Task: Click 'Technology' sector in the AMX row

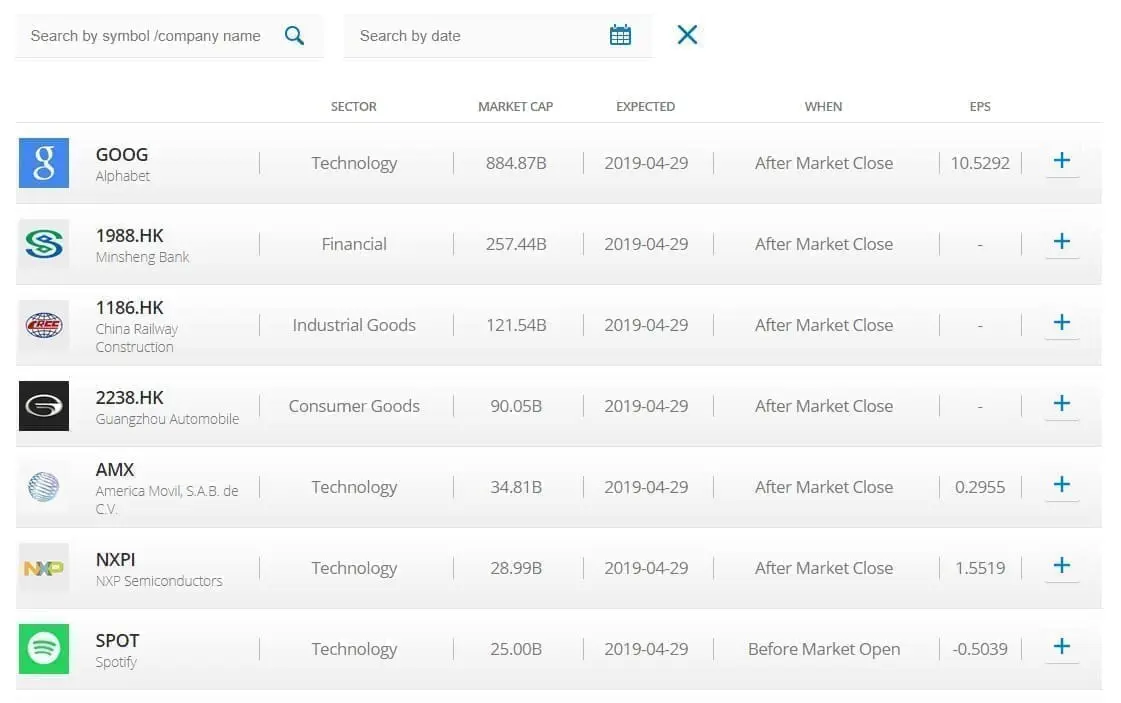Action: 354,487
